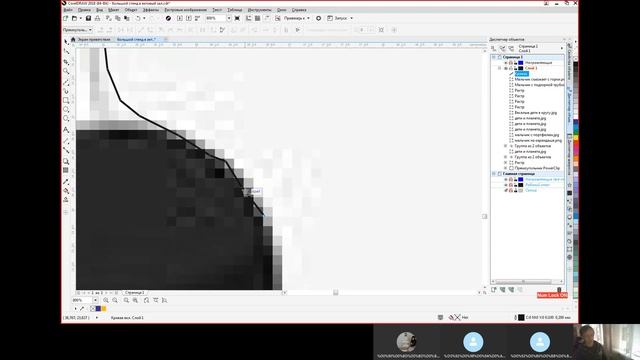
Task: Open the Растровые изображения menu
Action: click(185, 10)
